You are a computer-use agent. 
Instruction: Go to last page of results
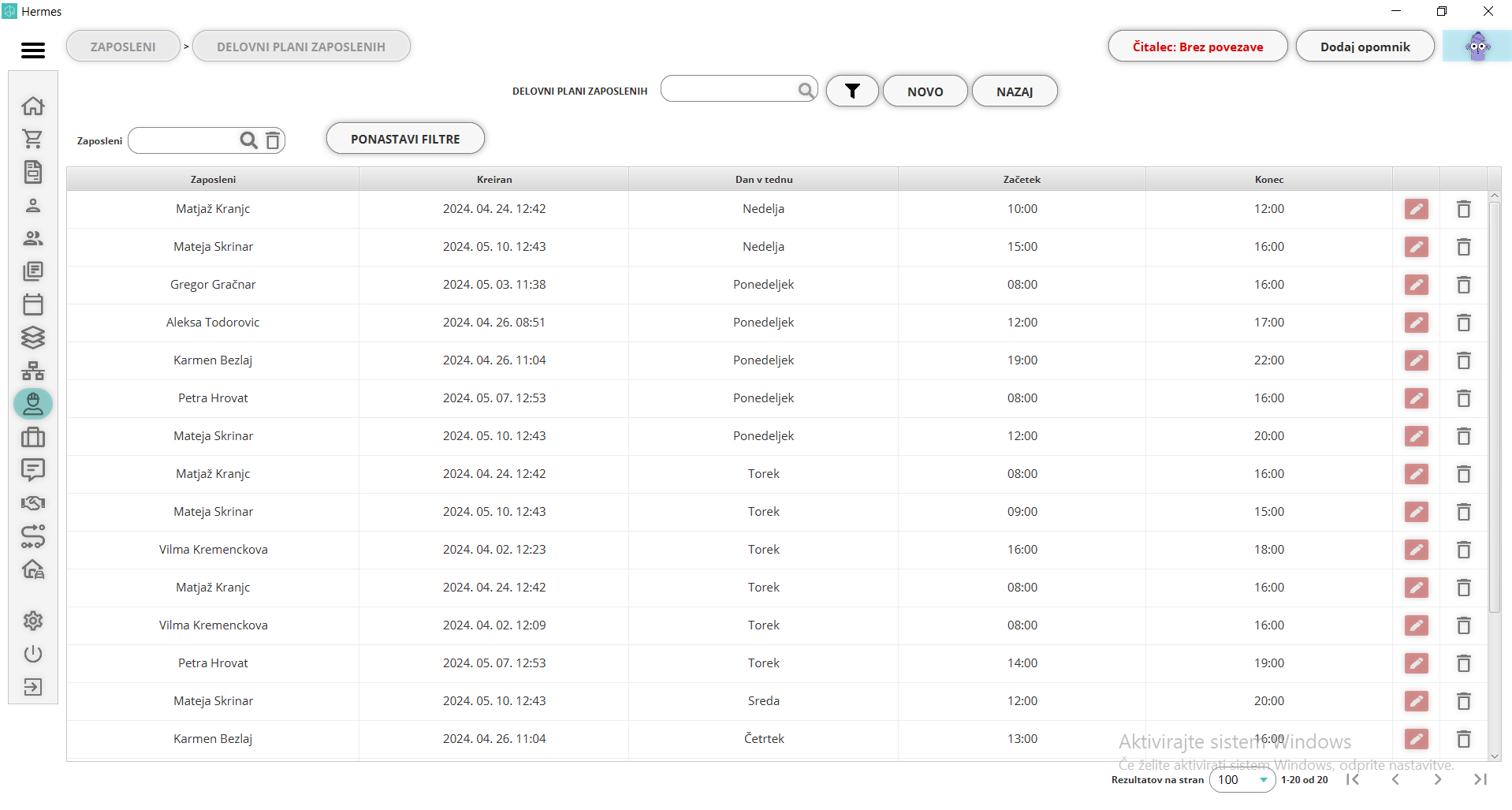[x=1480, y=779]
